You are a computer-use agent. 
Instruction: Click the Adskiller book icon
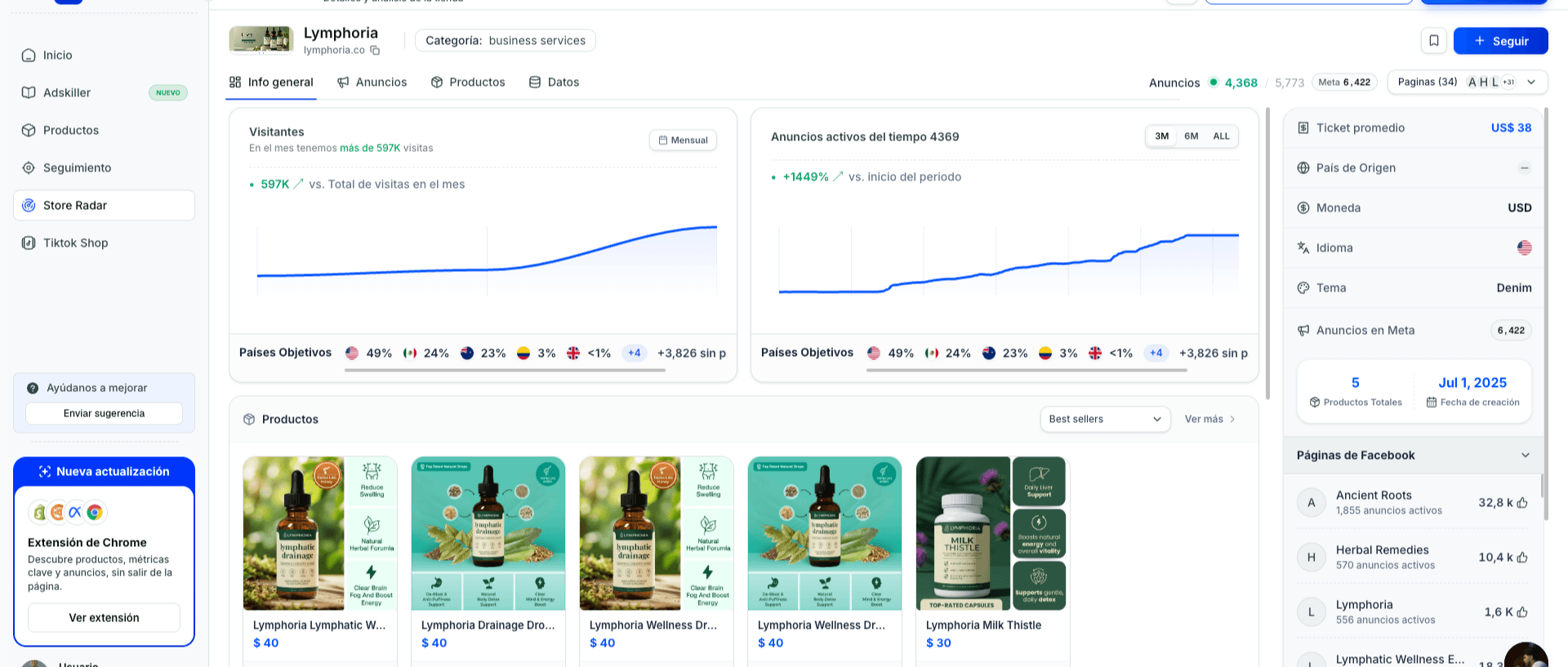[29, 93]
